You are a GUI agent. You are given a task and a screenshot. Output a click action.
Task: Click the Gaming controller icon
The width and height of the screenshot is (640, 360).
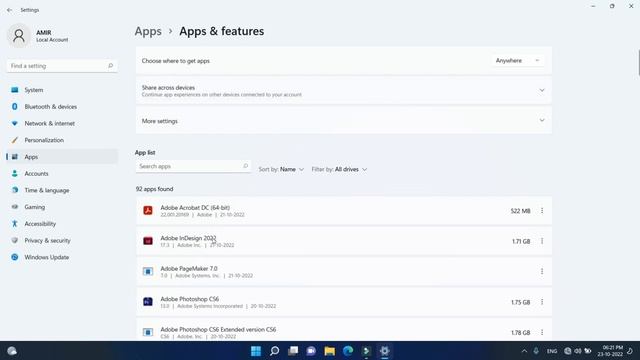[15, 207]
